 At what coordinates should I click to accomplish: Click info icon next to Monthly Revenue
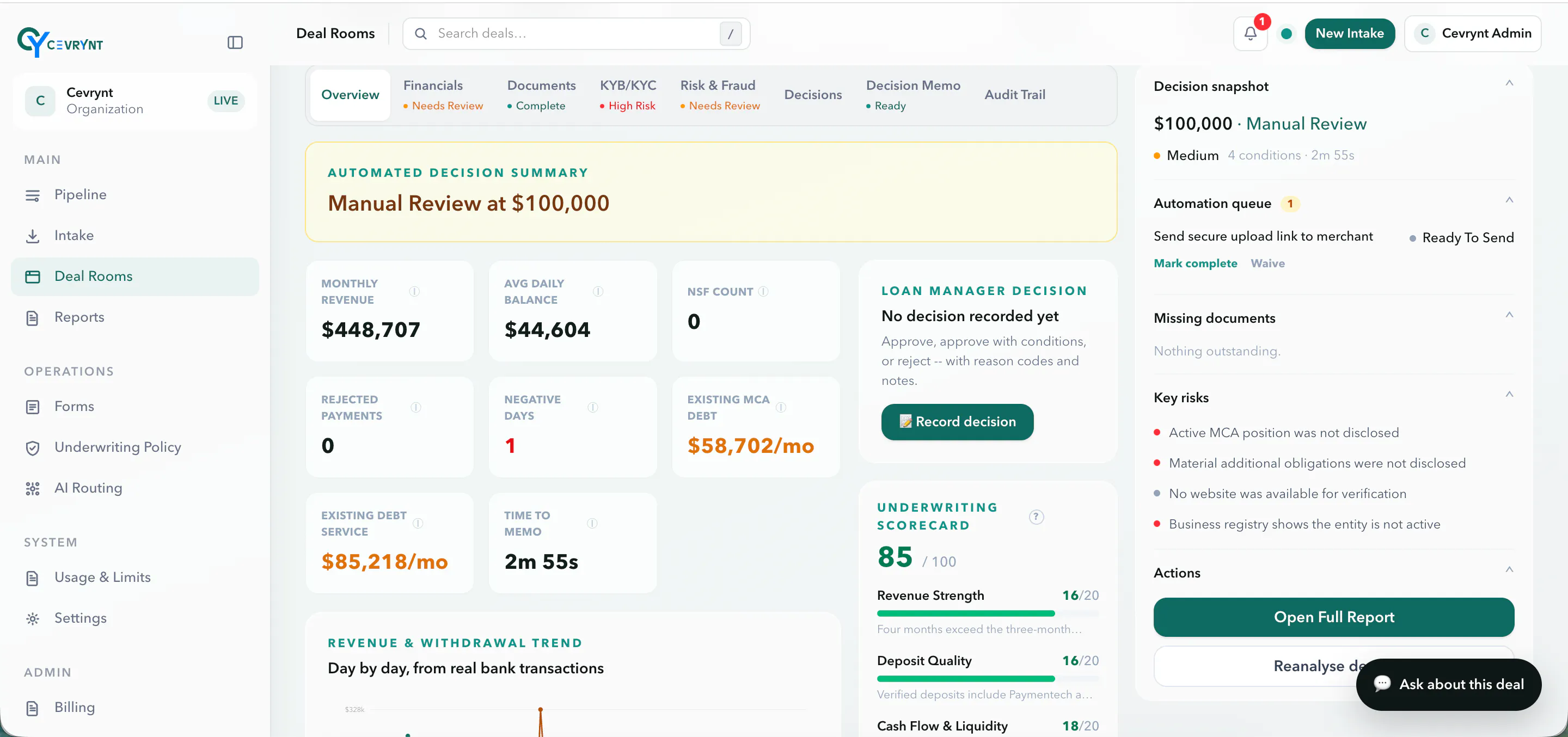[414, 292]
